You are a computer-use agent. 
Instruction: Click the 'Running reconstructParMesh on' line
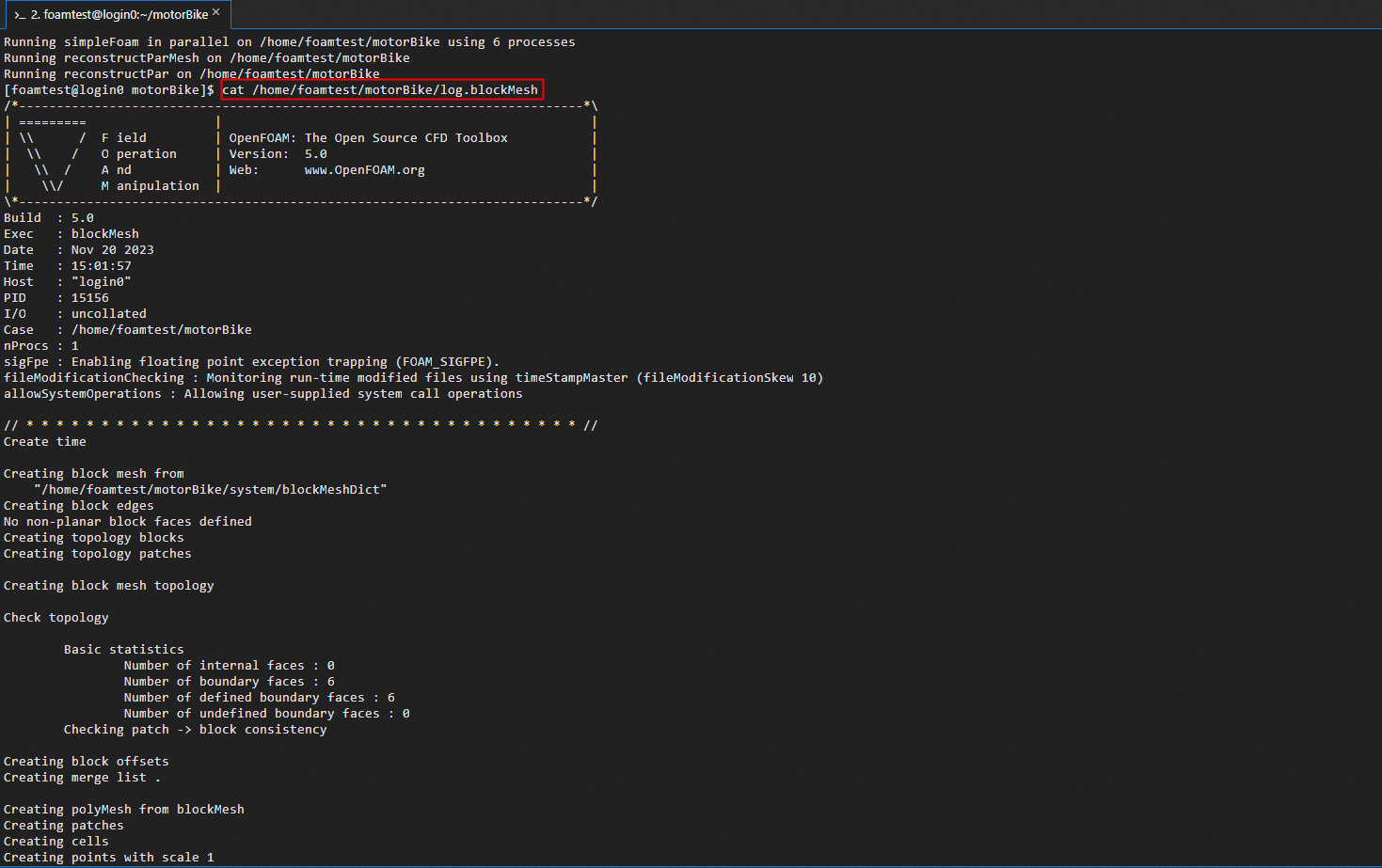(x=207, y=58)
